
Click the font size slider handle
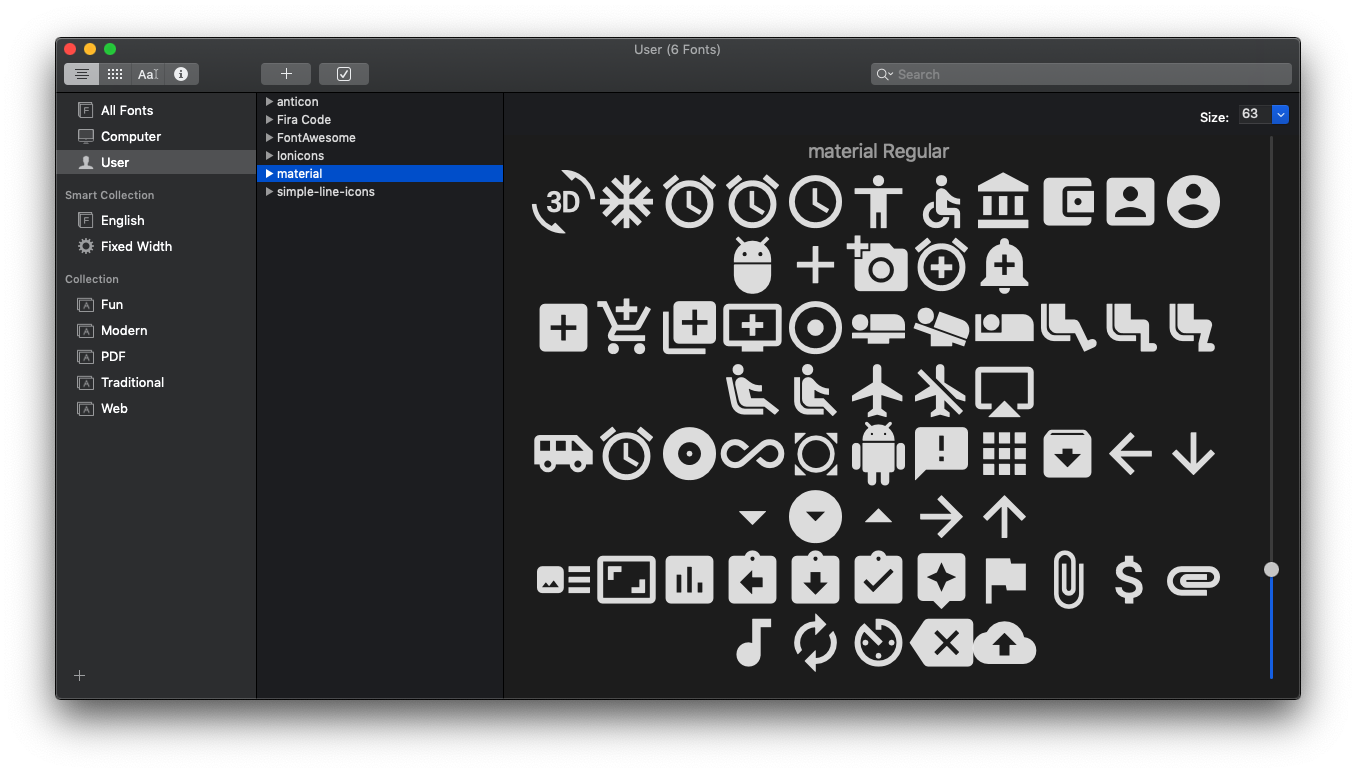(1271, 569)
